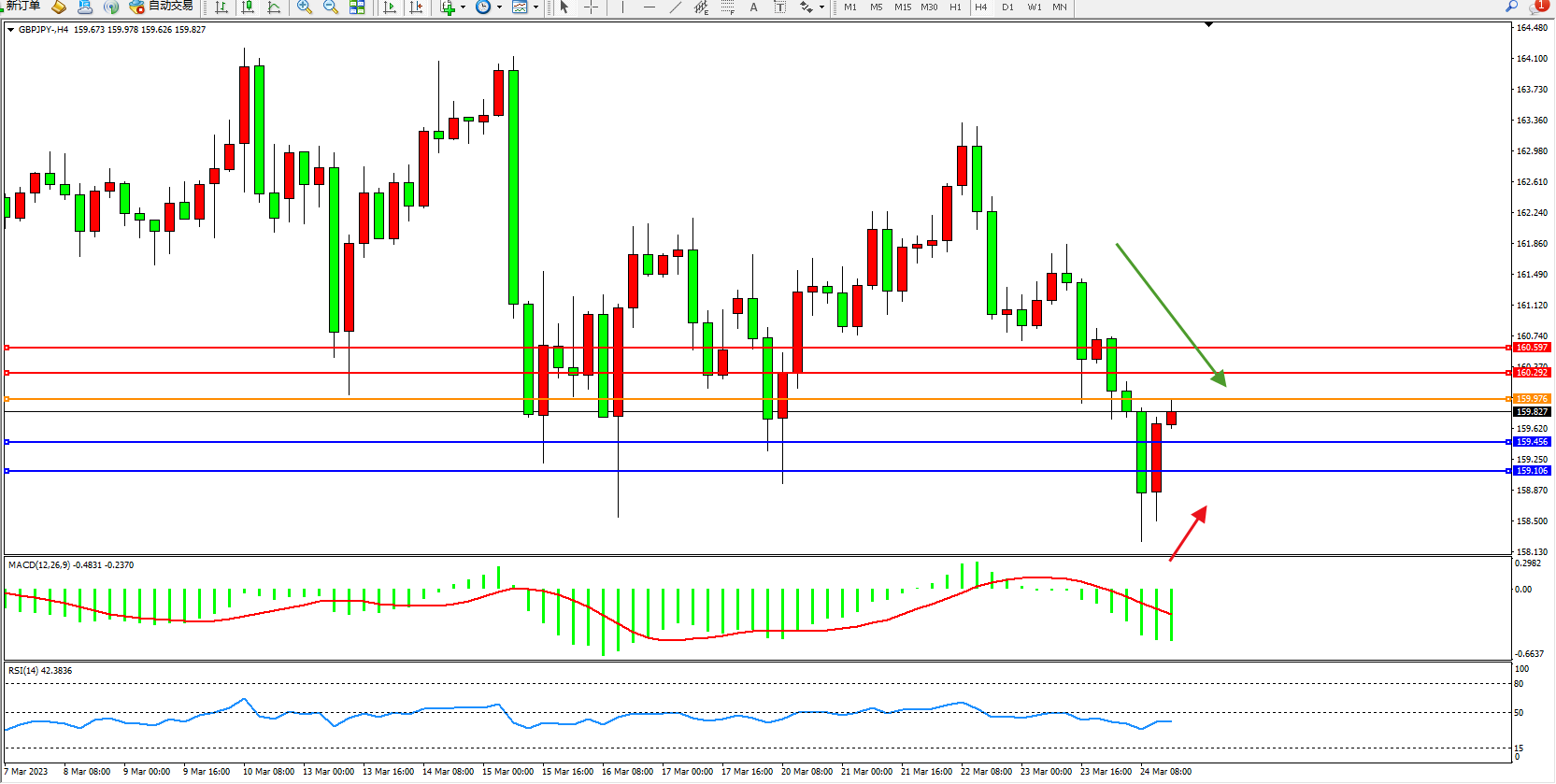Viewport: 1556px width, 784px height.
Task: Click the Zoom Out magnifier icon
Action: pos(331,7)
